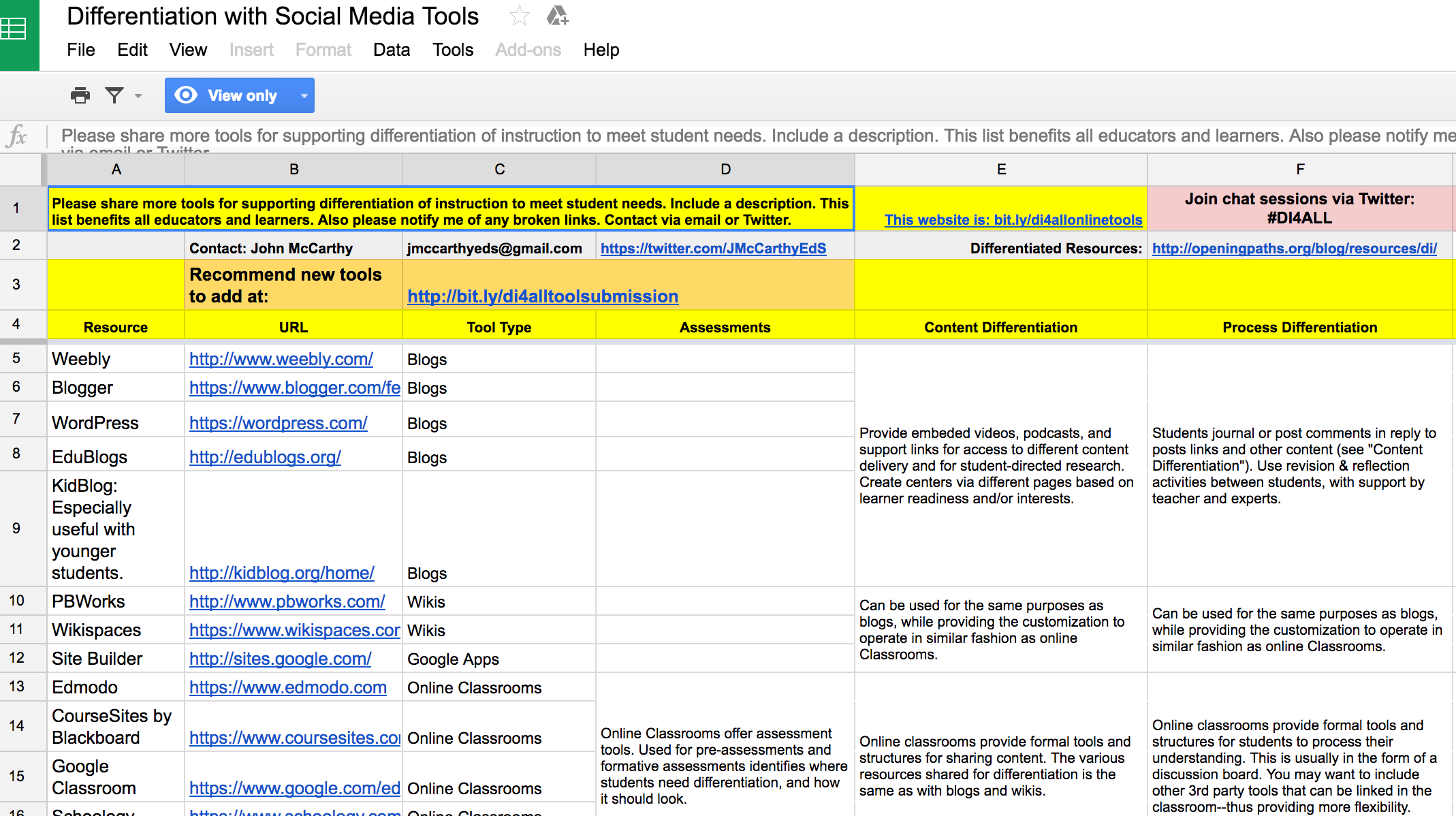Select the PBWorks cell
Viewport: 1456px width, 816px height.
coord(116,601)
